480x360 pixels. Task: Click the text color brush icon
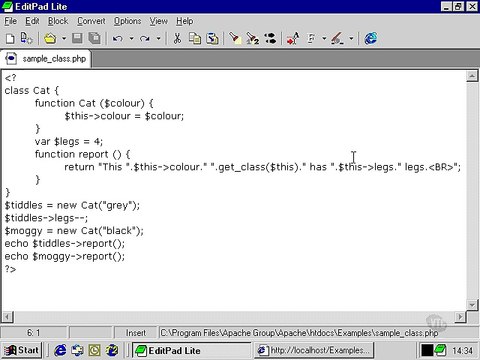[337, 39]
